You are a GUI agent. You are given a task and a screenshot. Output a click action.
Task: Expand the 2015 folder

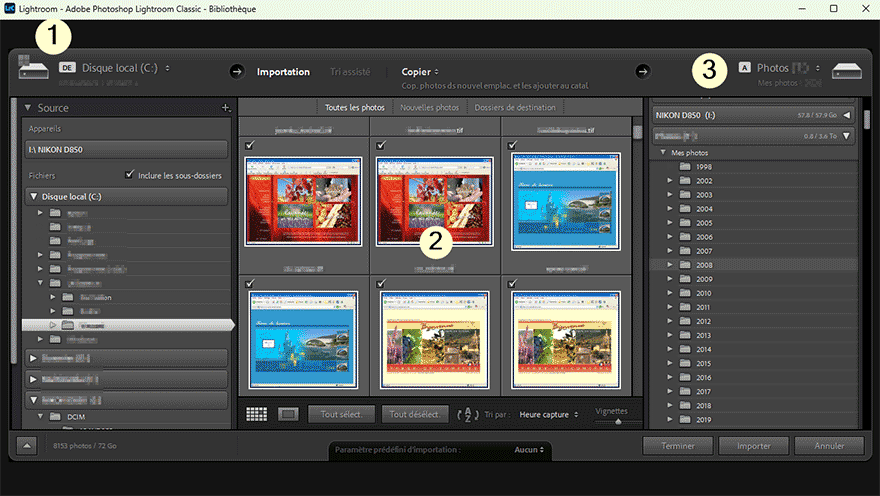pyautogui.click(x=670, y=363)
